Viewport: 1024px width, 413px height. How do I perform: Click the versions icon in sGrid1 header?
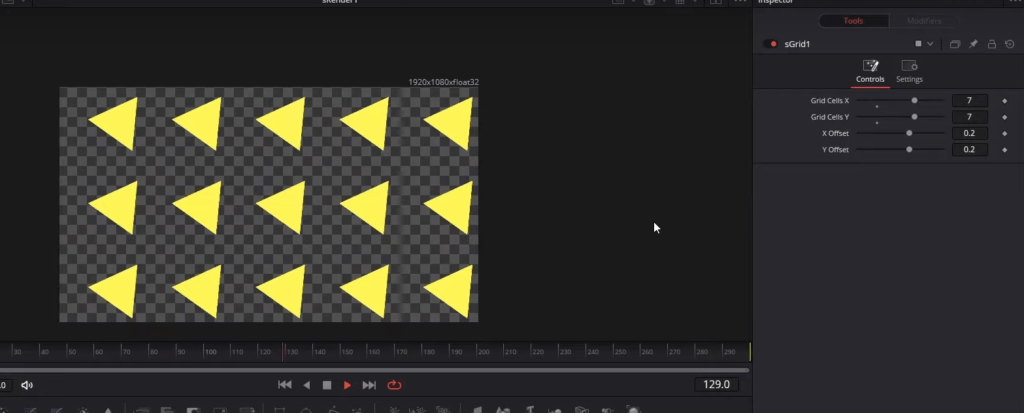955,44
